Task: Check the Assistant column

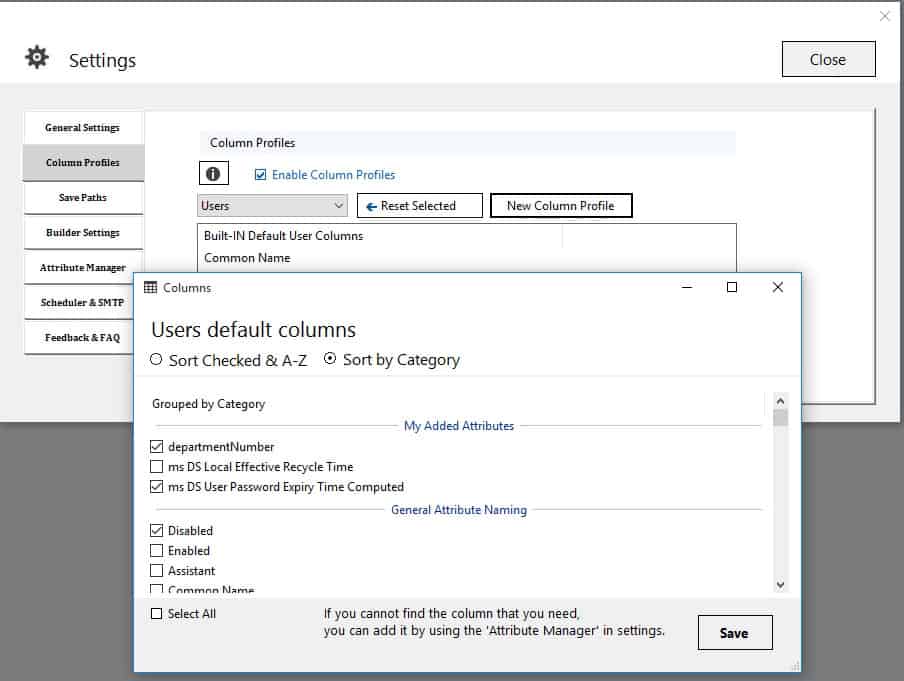Action: [156, 571]
